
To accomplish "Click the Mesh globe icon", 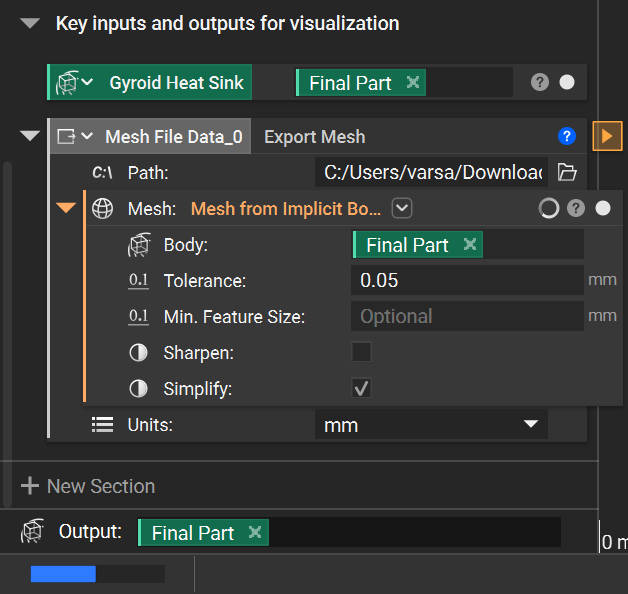I will [x=103, y=209].
